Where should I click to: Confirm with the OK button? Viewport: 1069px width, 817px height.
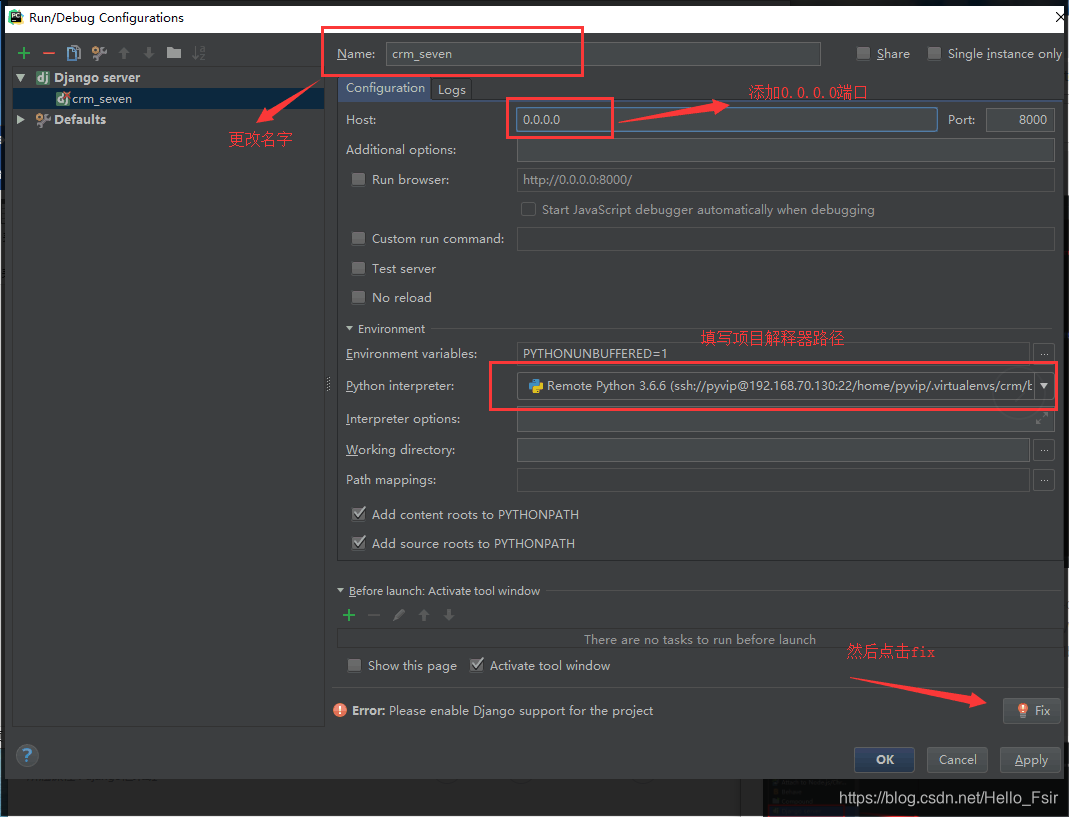tap(884, 760)
